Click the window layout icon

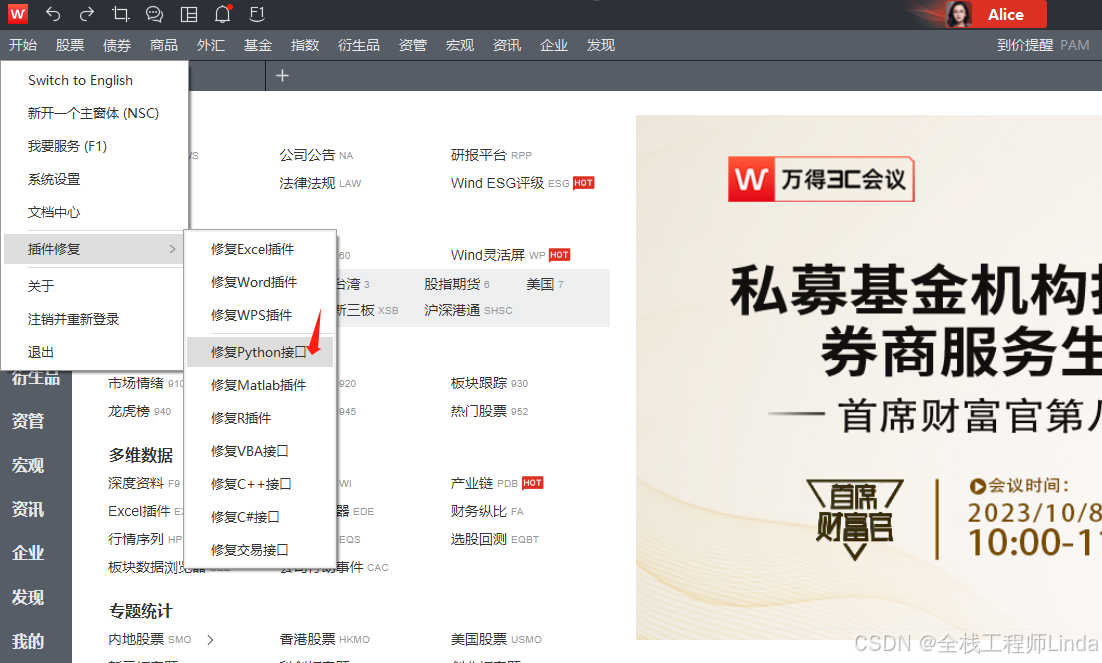(x=188, y=14)
